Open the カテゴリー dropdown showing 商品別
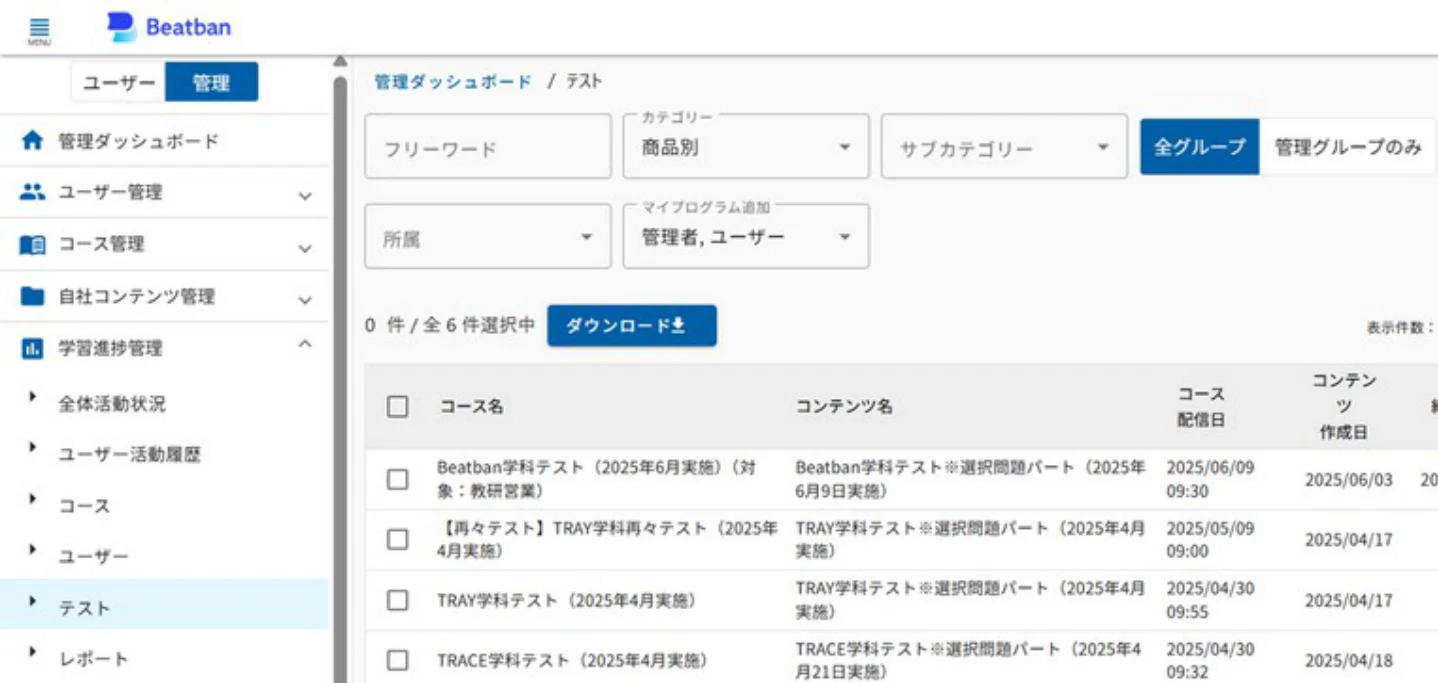1438x683 pixels. click(746, 146)
